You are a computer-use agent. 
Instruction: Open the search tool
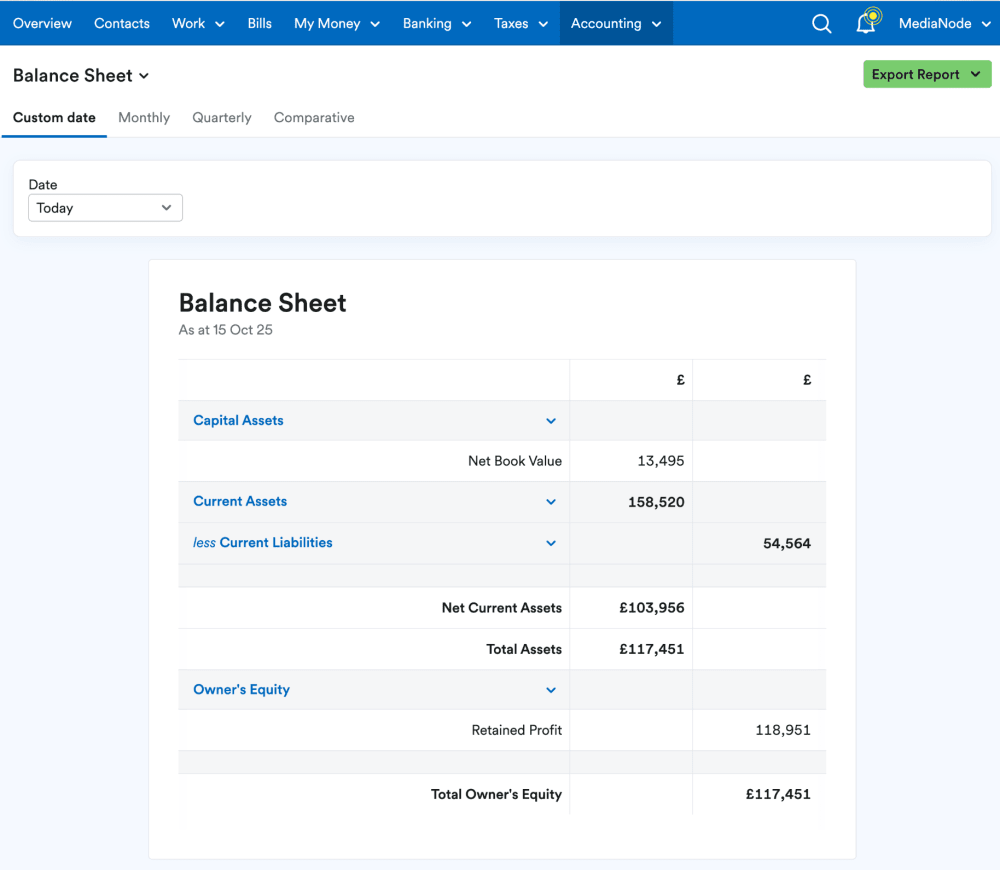pyautogui.click(x=821, y=23)
